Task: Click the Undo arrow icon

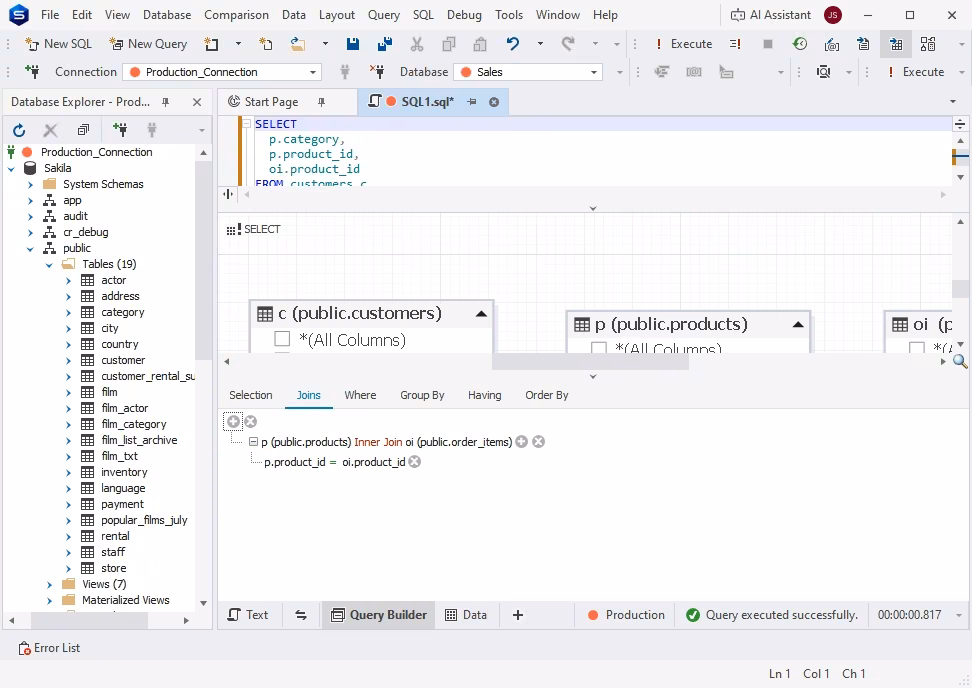Action: [513, 44]
